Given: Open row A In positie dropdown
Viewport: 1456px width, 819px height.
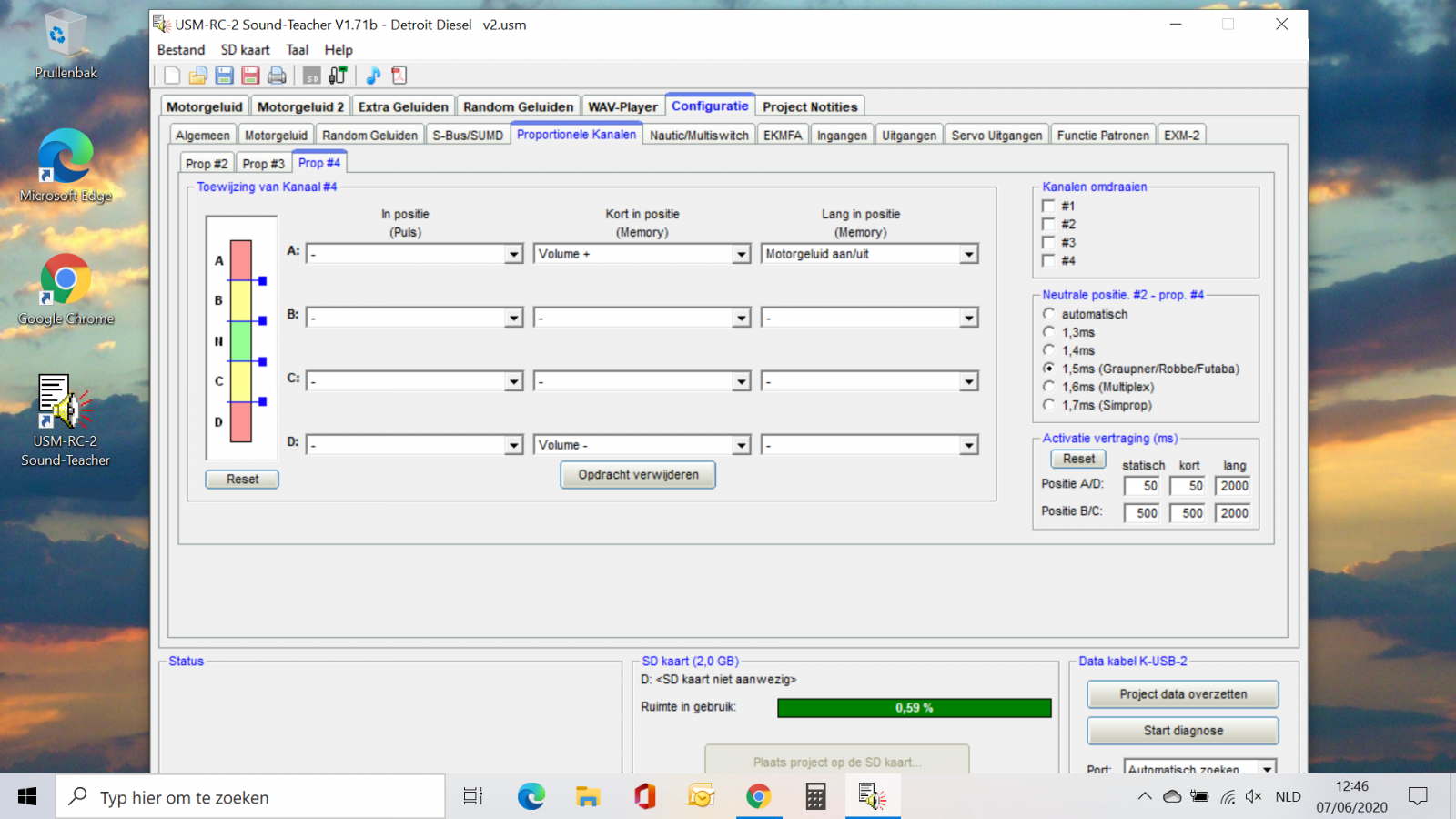Looking at the screenshot, I should click(x=414, y=254).
